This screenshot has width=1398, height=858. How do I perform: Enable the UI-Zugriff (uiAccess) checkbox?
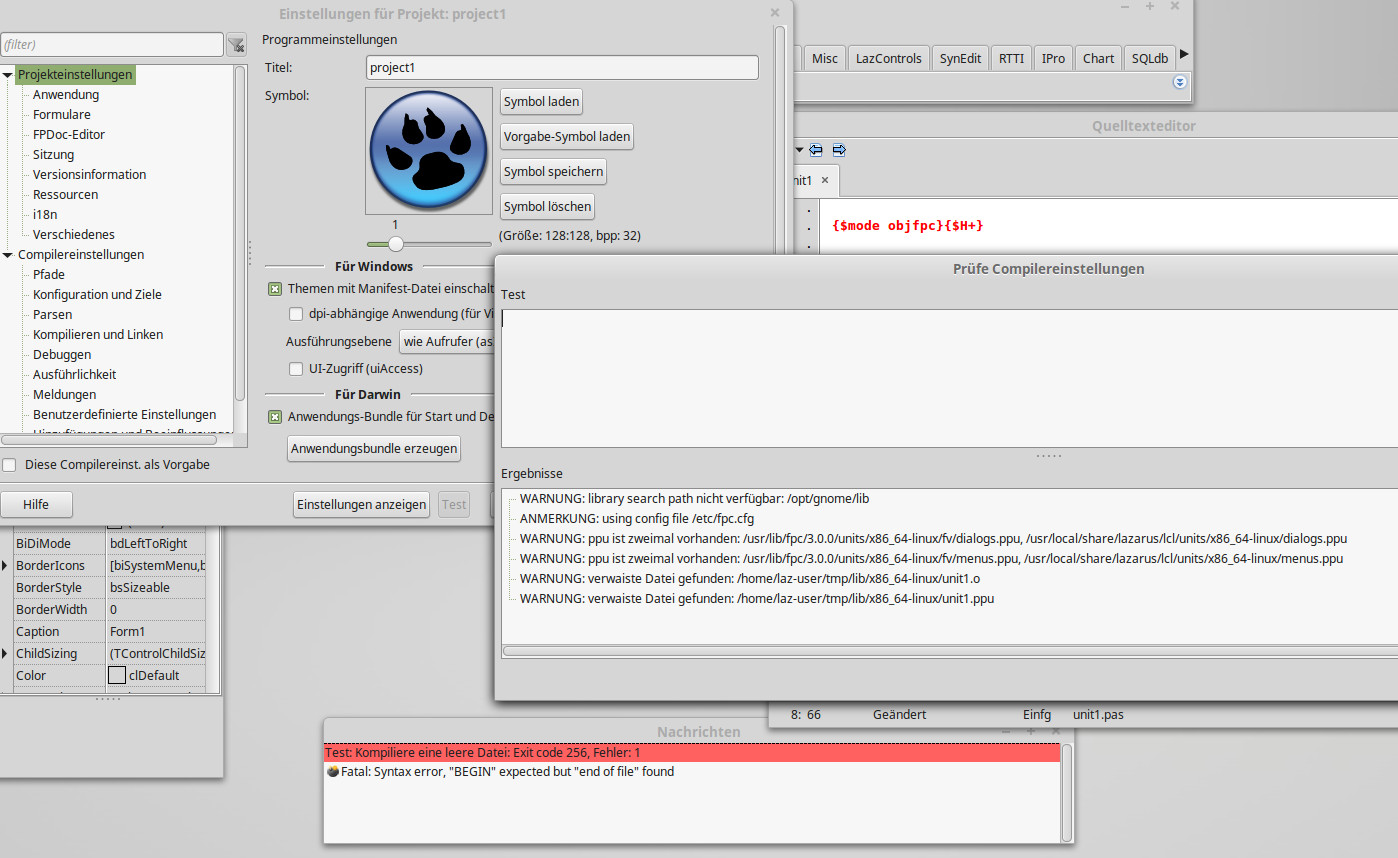click(296, 369)
